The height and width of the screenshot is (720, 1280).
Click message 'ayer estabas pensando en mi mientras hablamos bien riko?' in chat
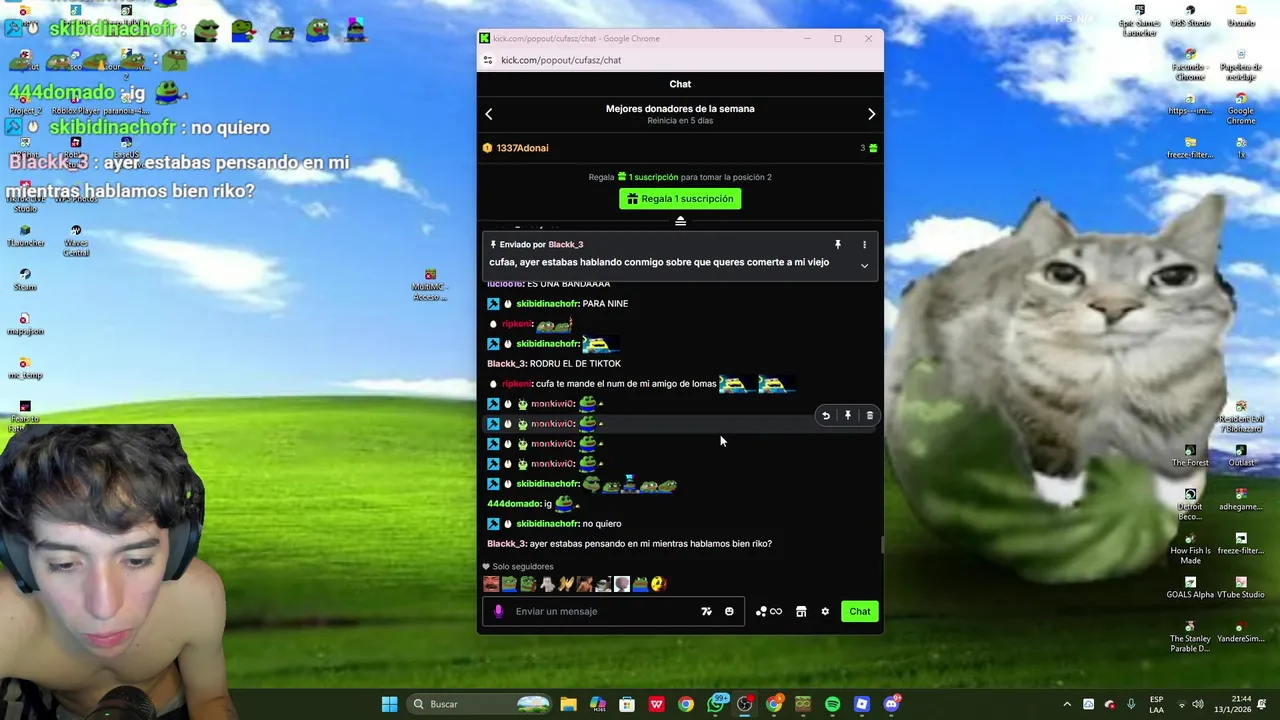[651, 544]
